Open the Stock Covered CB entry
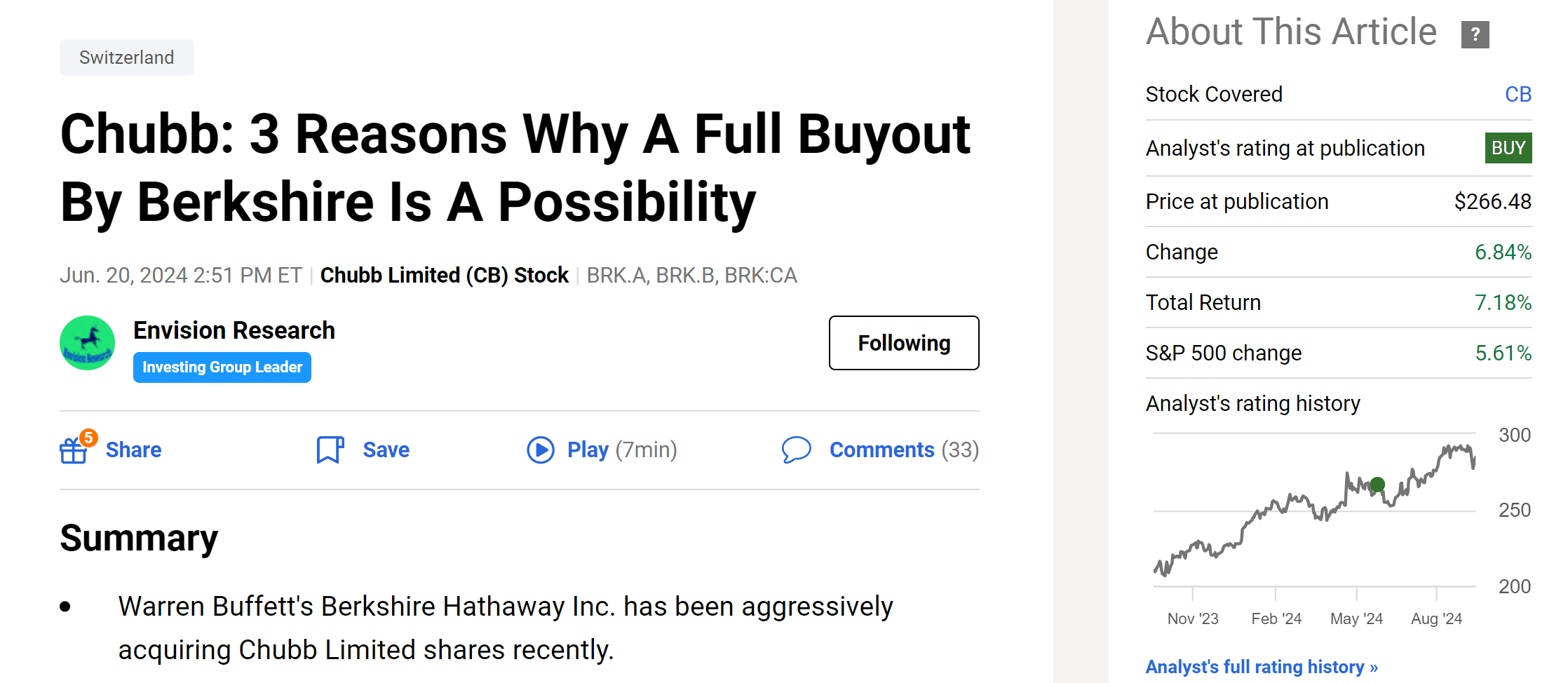Image resolution: width=1568 pixels, height=683 pixels. [1519, 93]
